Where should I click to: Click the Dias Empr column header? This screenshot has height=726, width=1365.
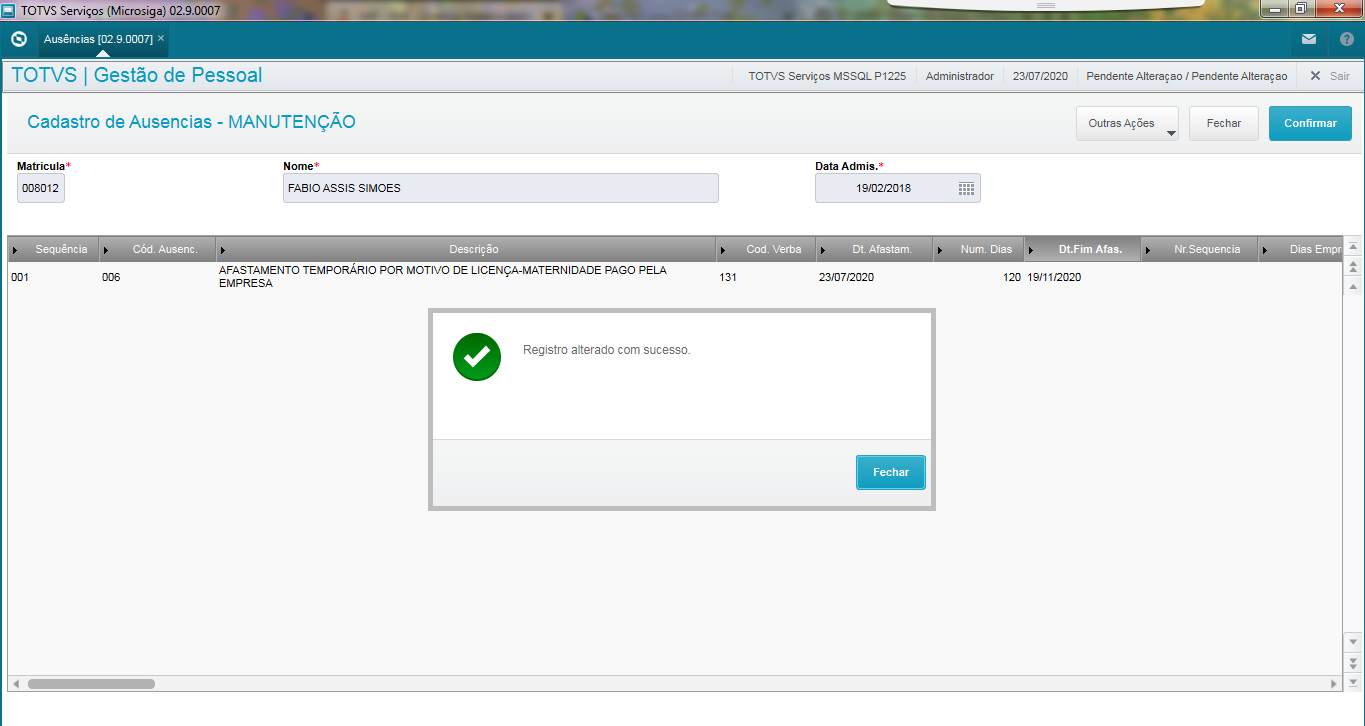(x=1301, y=249)
